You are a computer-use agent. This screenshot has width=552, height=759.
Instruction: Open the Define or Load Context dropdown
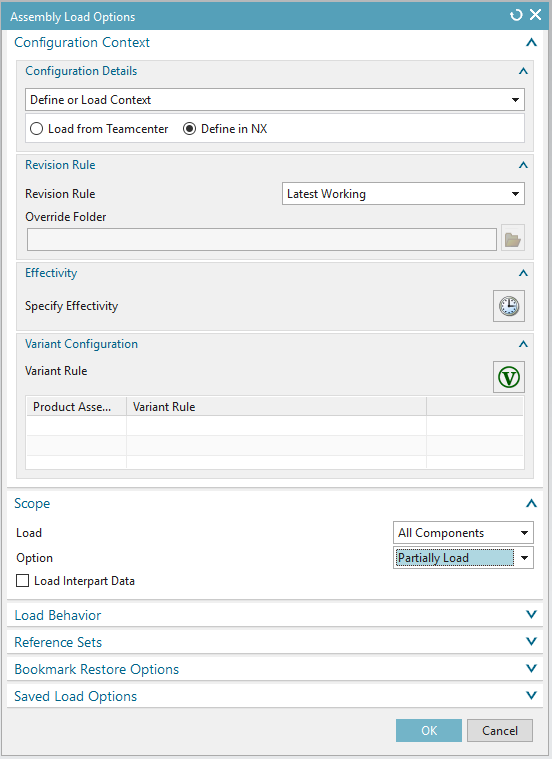[275, 100]
